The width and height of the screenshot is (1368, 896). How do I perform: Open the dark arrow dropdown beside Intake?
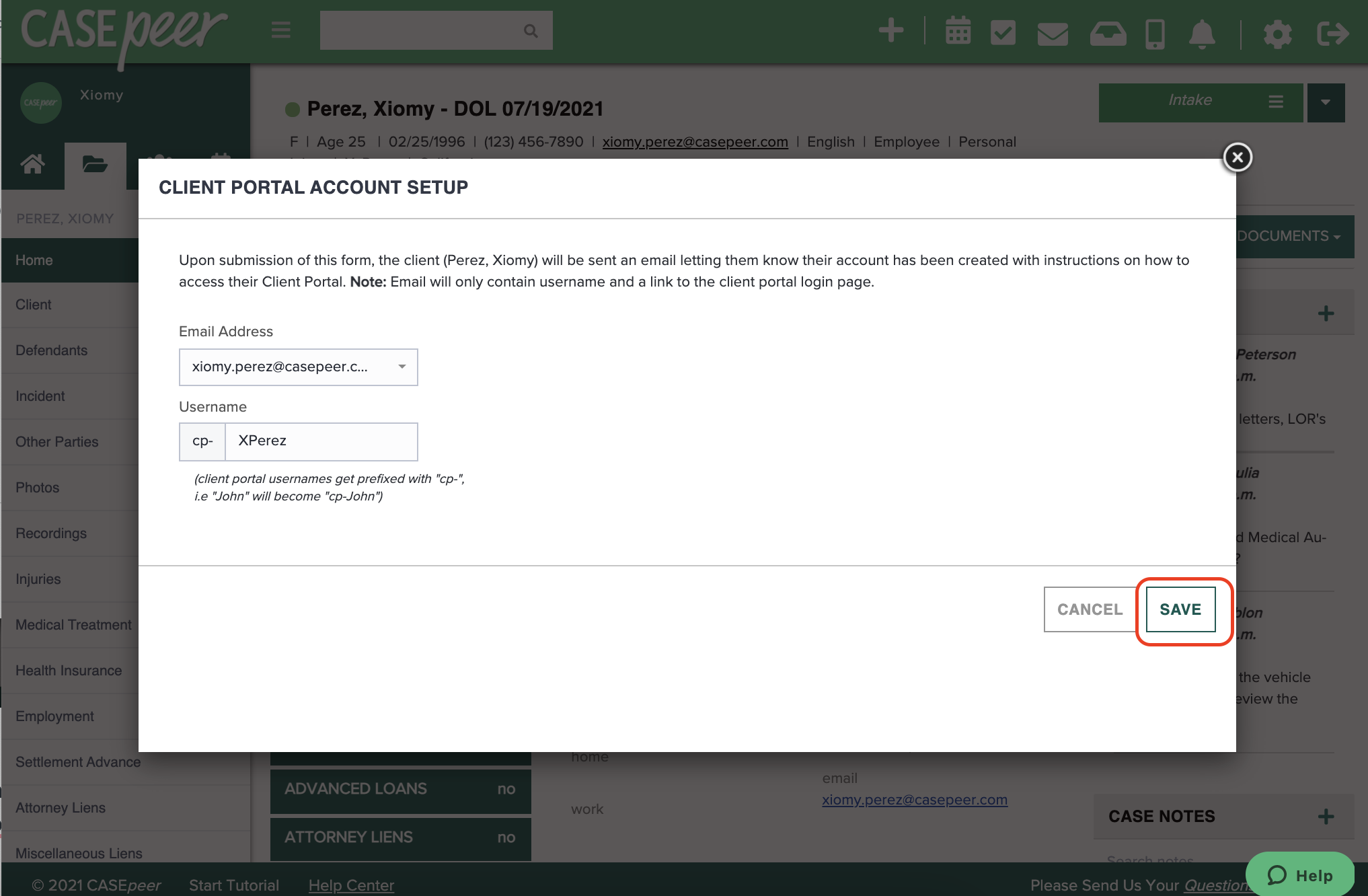click(x=1325, y=102)
